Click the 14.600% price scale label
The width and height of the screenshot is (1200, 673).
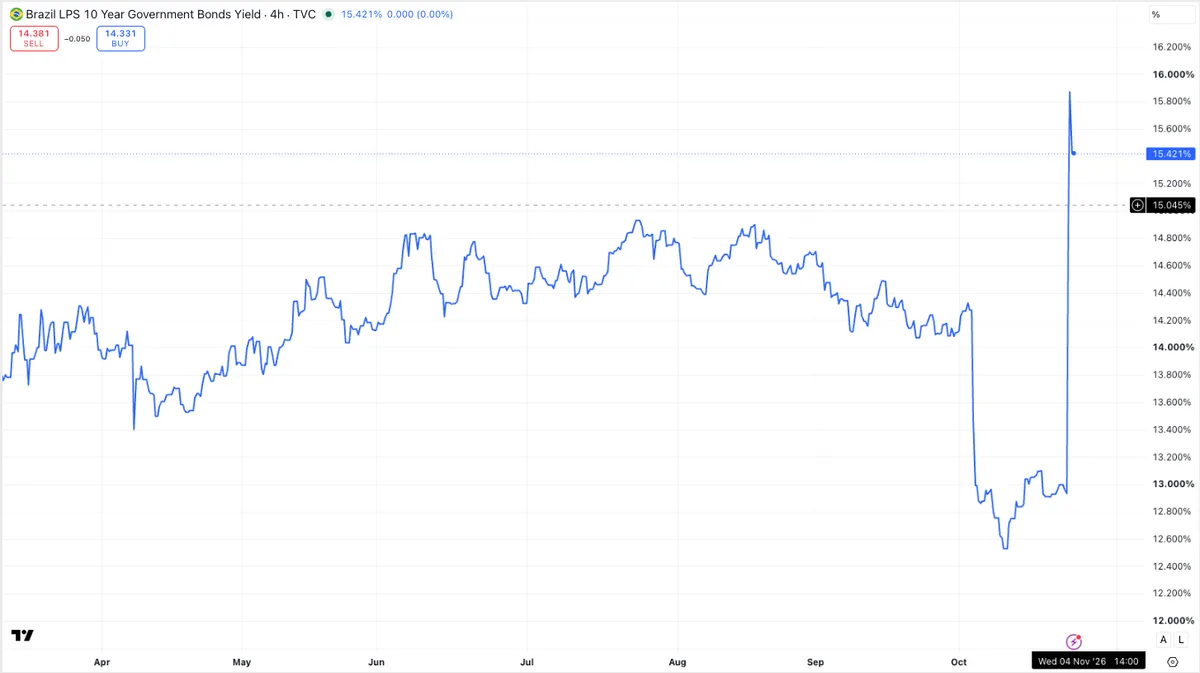tap(1171, 265)
